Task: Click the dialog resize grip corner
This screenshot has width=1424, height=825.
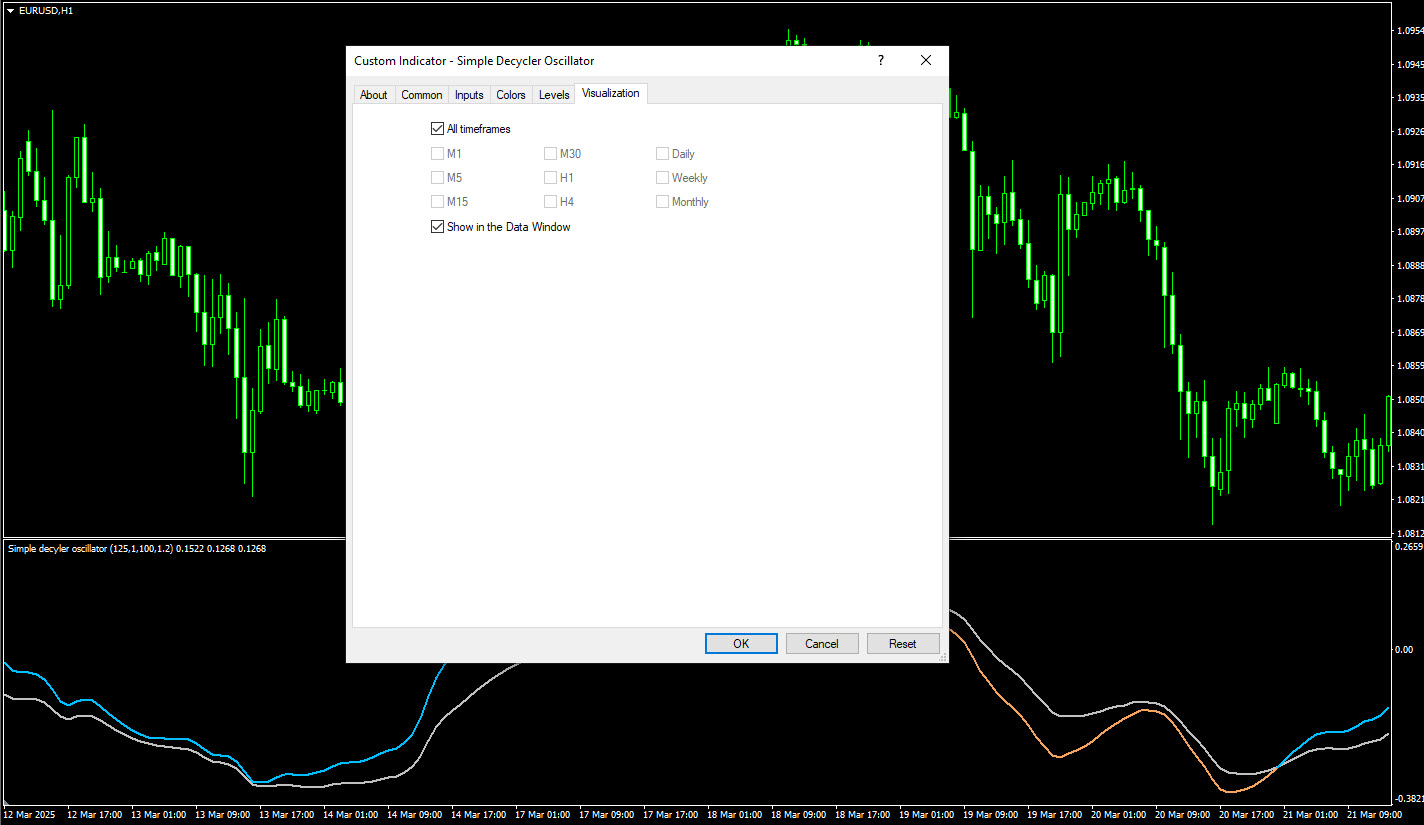Action: pyautogui.click(x=942, y=657)
